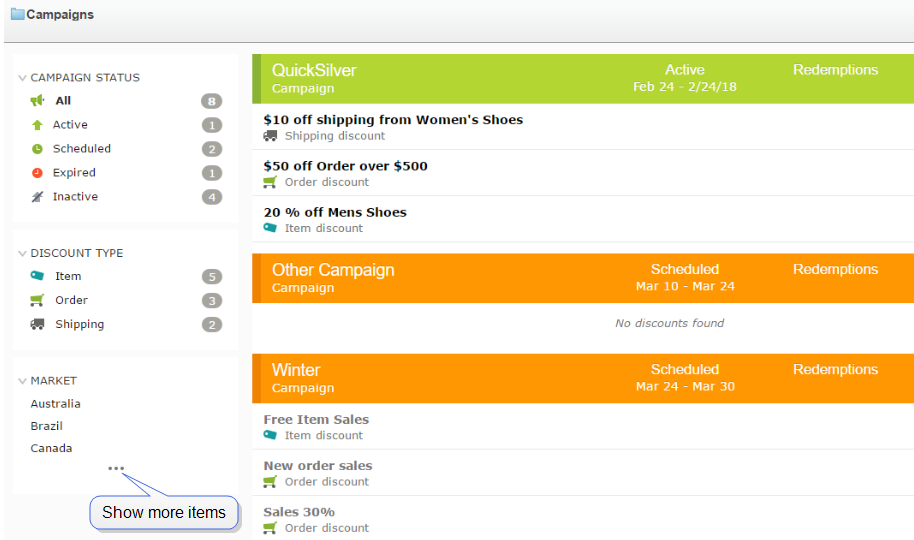914x540 pixels.
Task: Click the Order shopping cart filter icon
Action: (37, 300)
